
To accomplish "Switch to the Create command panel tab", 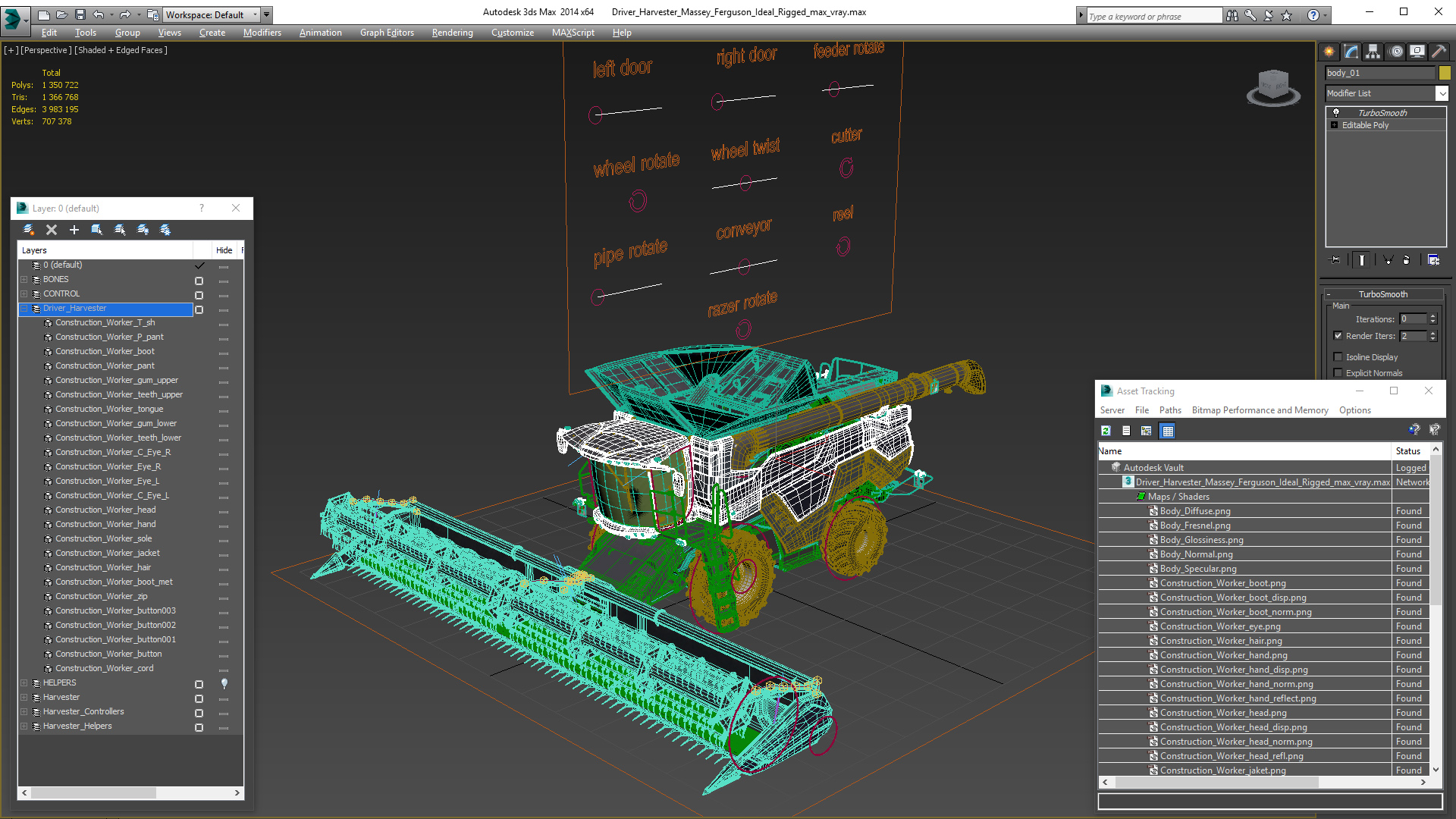I will [1329, 52].
